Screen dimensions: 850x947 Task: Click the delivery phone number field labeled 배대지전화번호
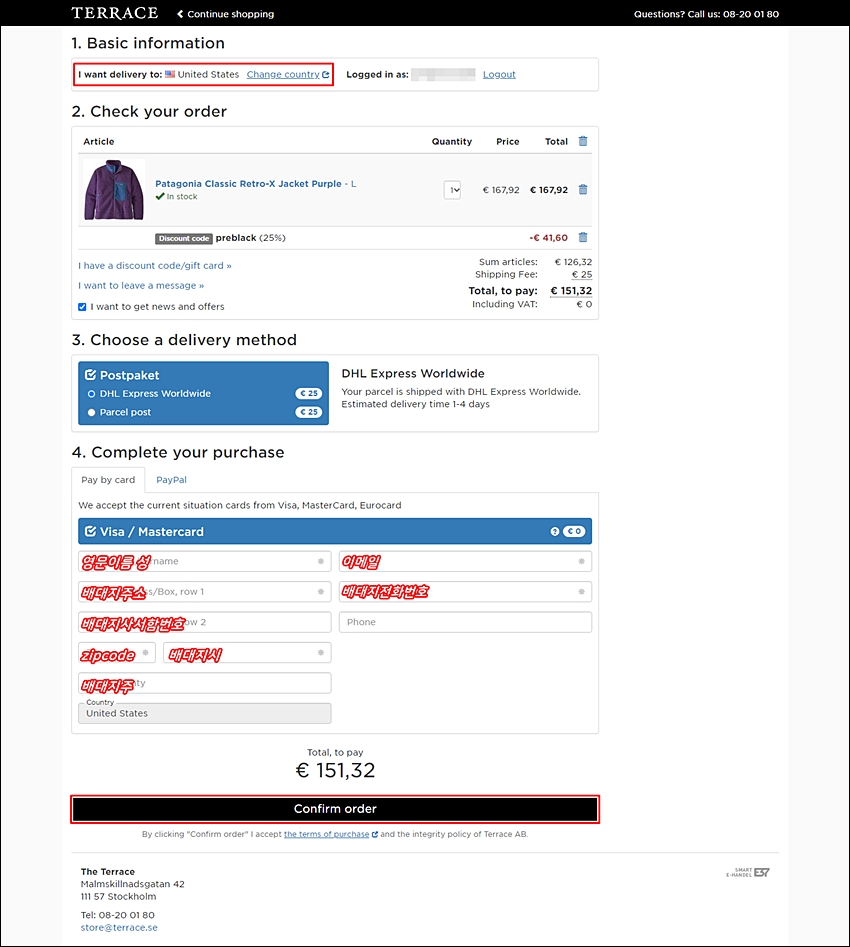click(x=465, y=591)
